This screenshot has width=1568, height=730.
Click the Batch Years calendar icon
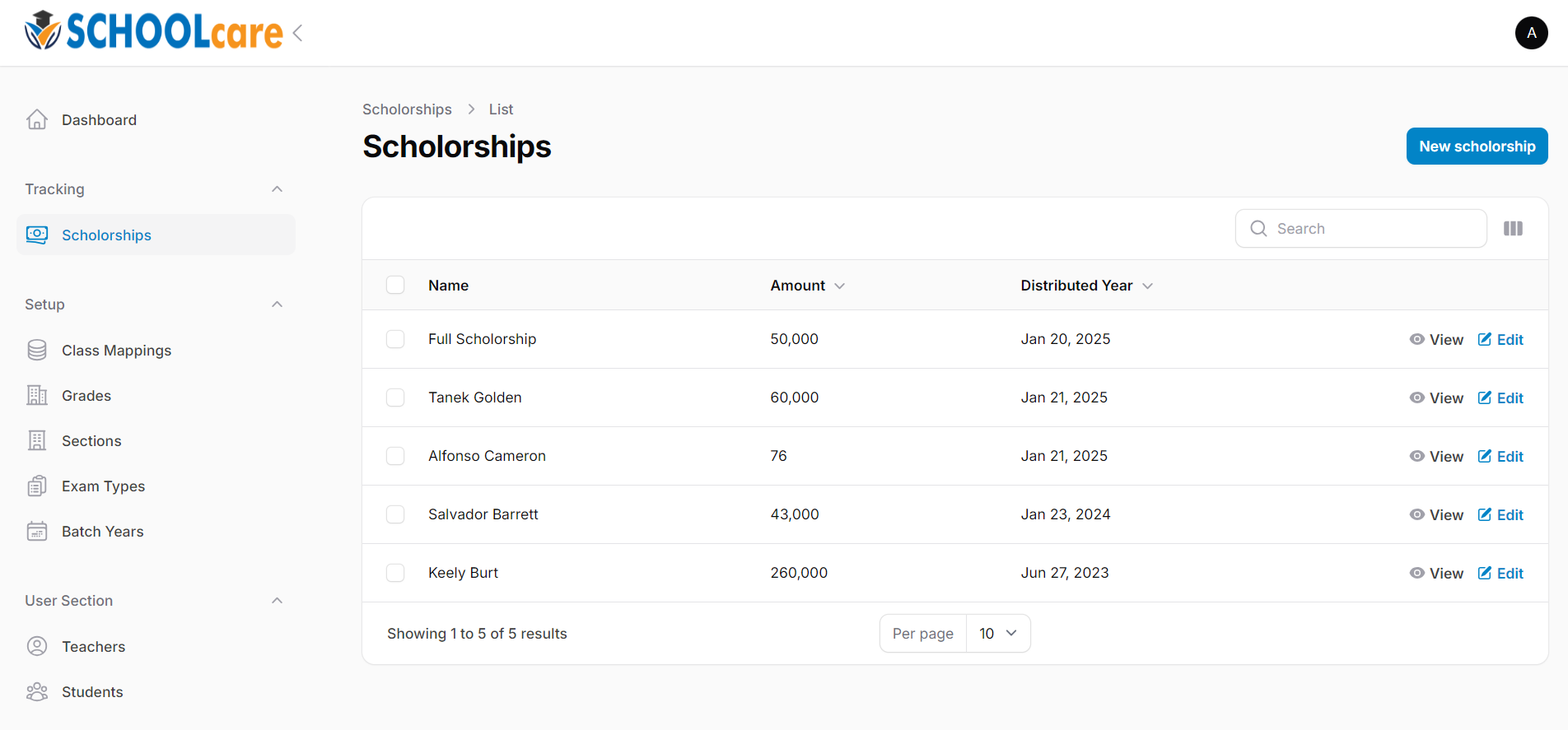(37, 532)
